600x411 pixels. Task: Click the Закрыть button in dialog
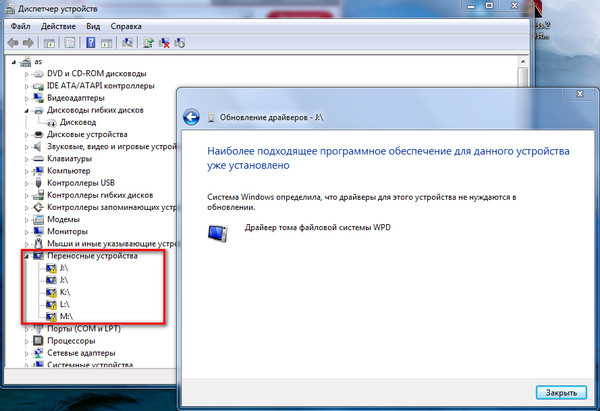point(561,393)
